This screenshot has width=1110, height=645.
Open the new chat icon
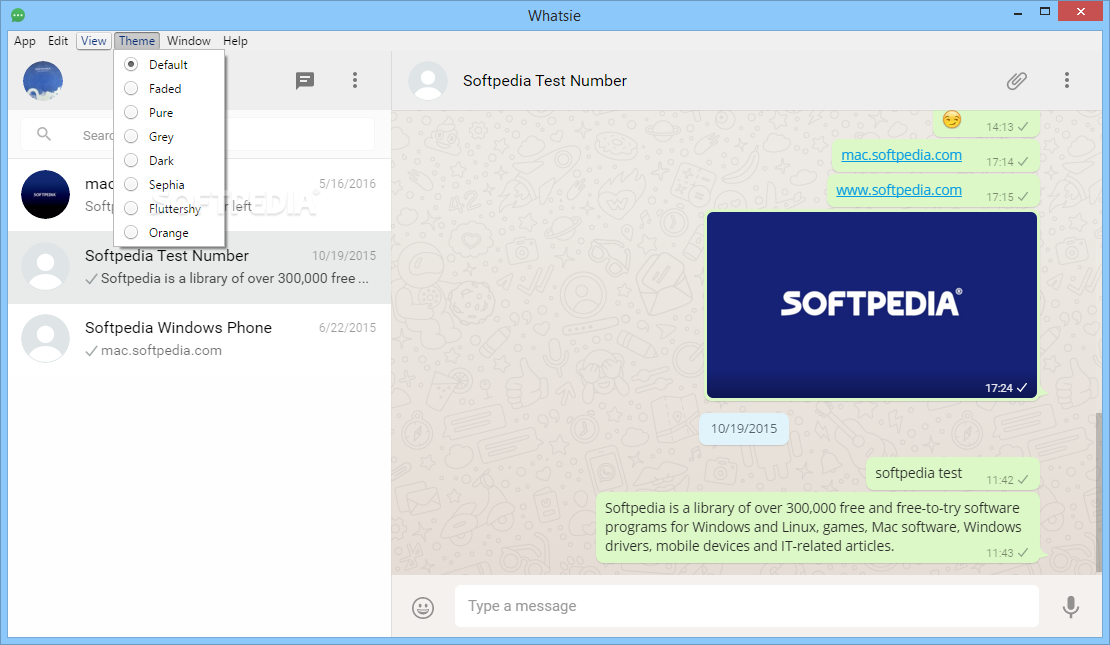304,81
